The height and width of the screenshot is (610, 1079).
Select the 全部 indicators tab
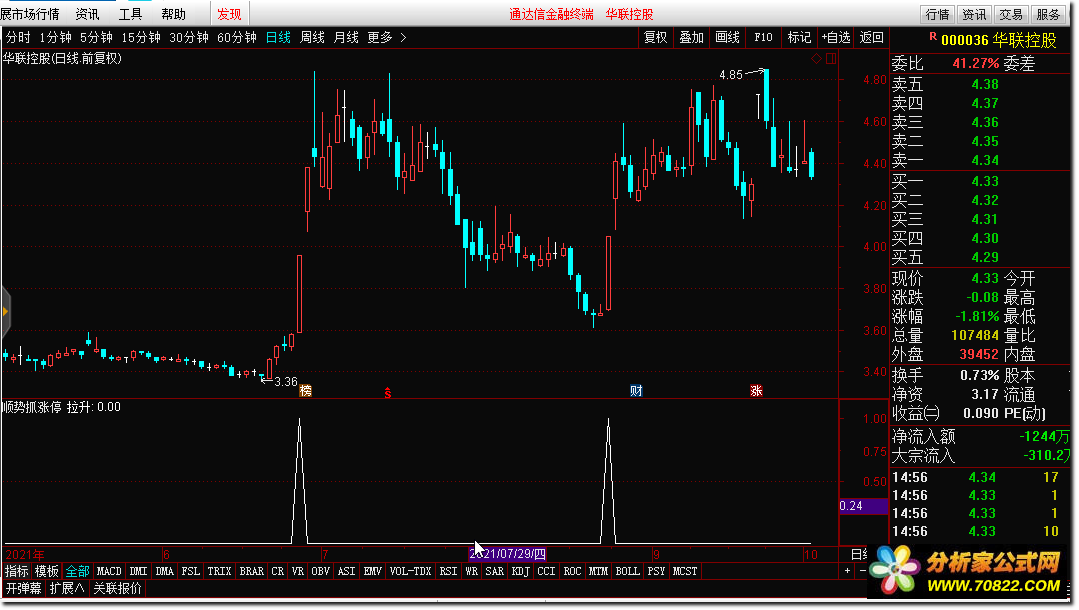[x=77, y=571]
